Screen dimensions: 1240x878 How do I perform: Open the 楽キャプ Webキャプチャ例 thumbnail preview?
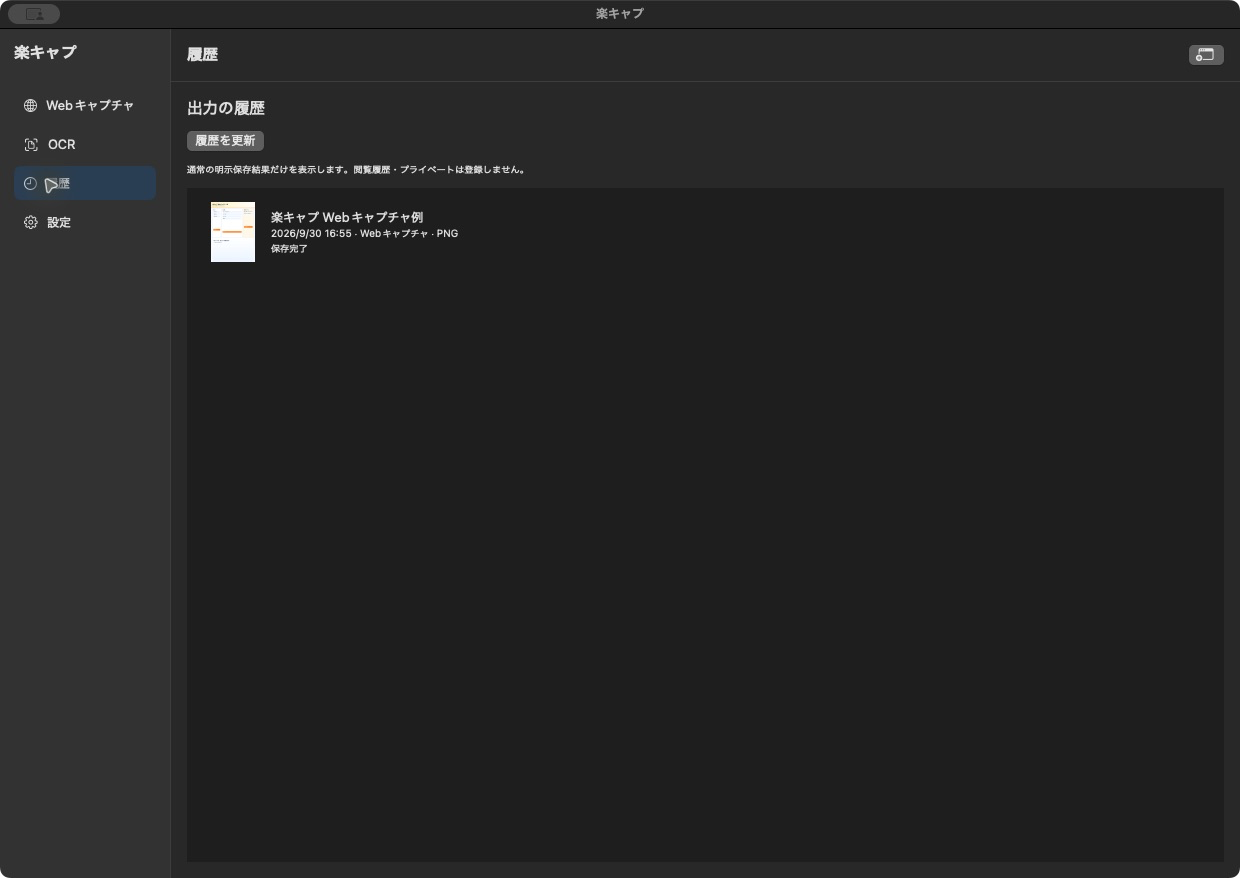[x=233, y=232]
